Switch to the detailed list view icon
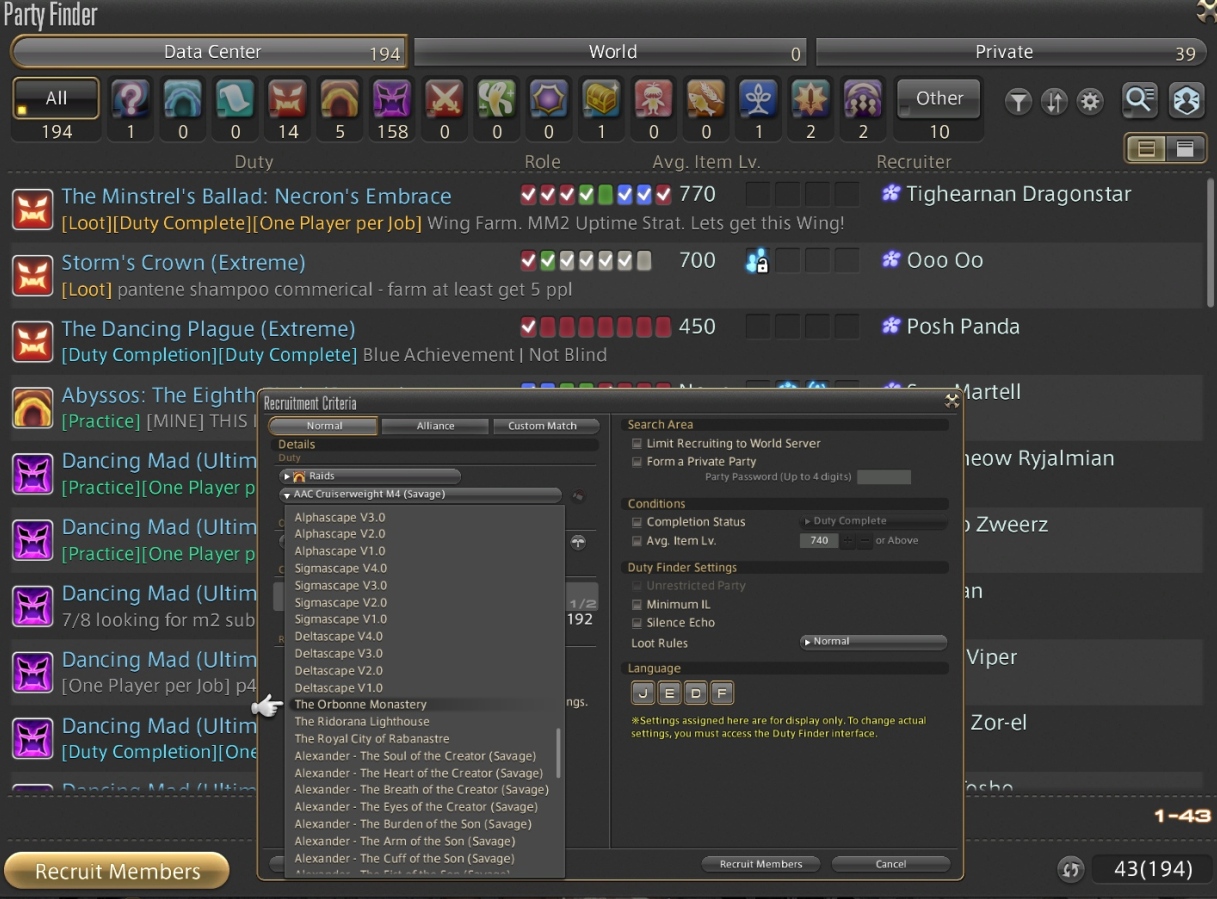 point(1185,149)
